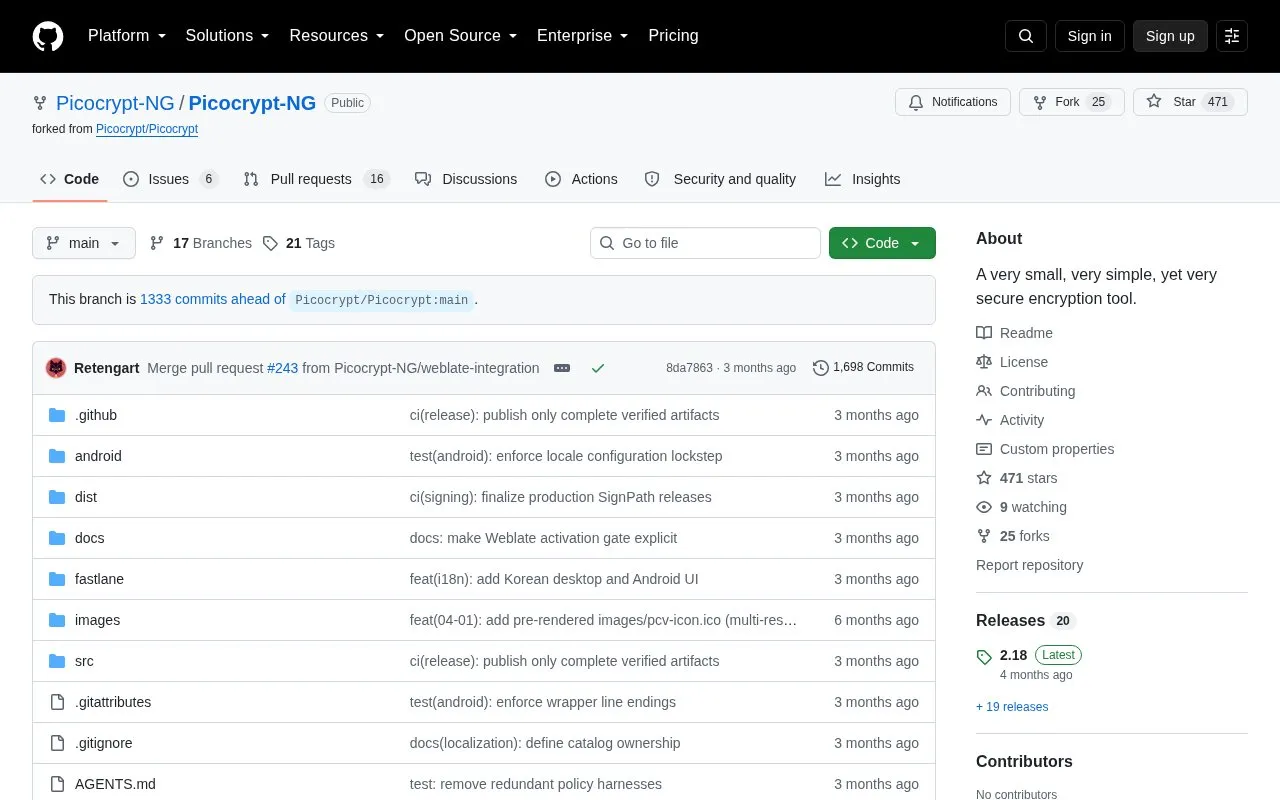Open the search magnifier button
The width and height of the screenshot is (1280, 800).
1026,36
